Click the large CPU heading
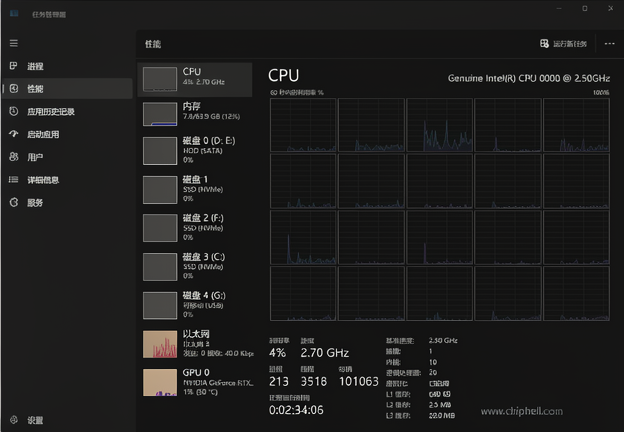 283,76
